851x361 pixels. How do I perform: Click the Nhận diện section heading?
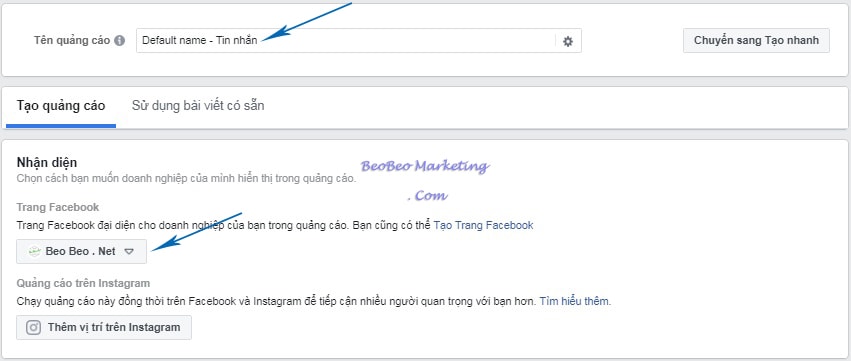47,162
